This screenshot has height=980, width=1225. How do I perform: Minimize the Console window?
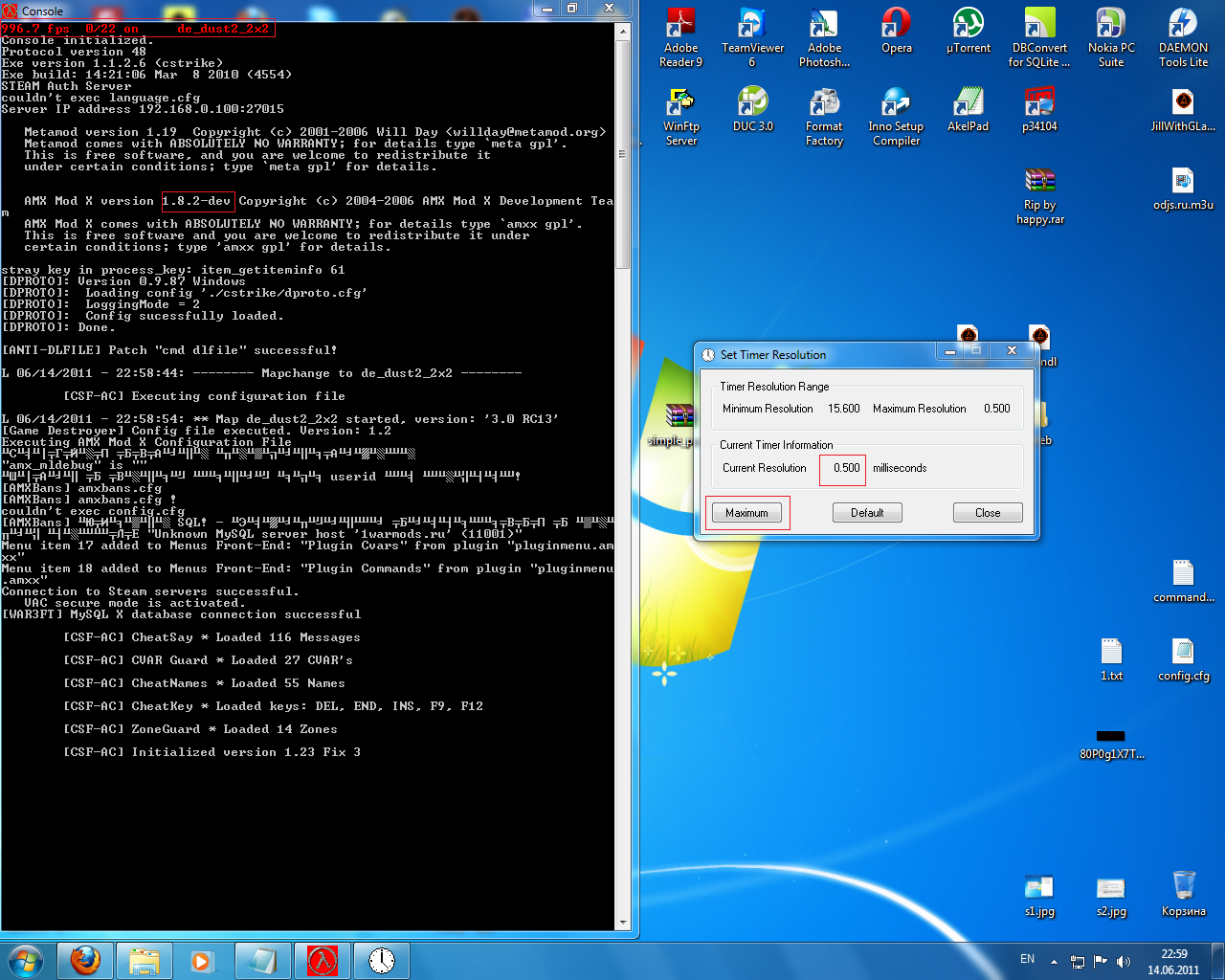click(547, 9)
